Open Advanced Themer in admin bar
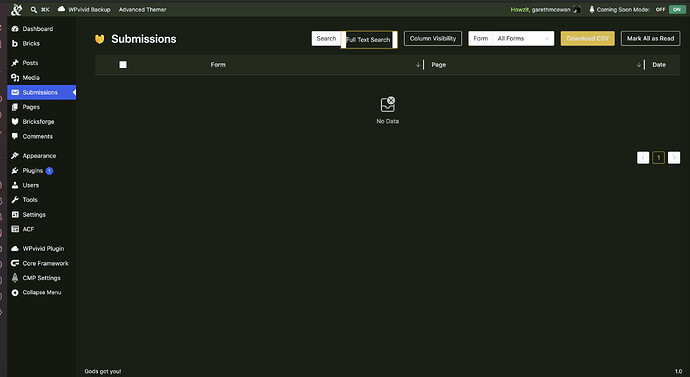 pos(143,9)
